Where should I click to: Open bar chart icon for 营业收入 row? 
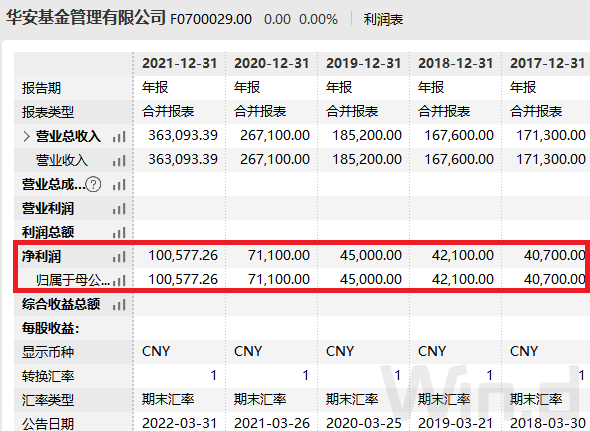click(119, 161)
